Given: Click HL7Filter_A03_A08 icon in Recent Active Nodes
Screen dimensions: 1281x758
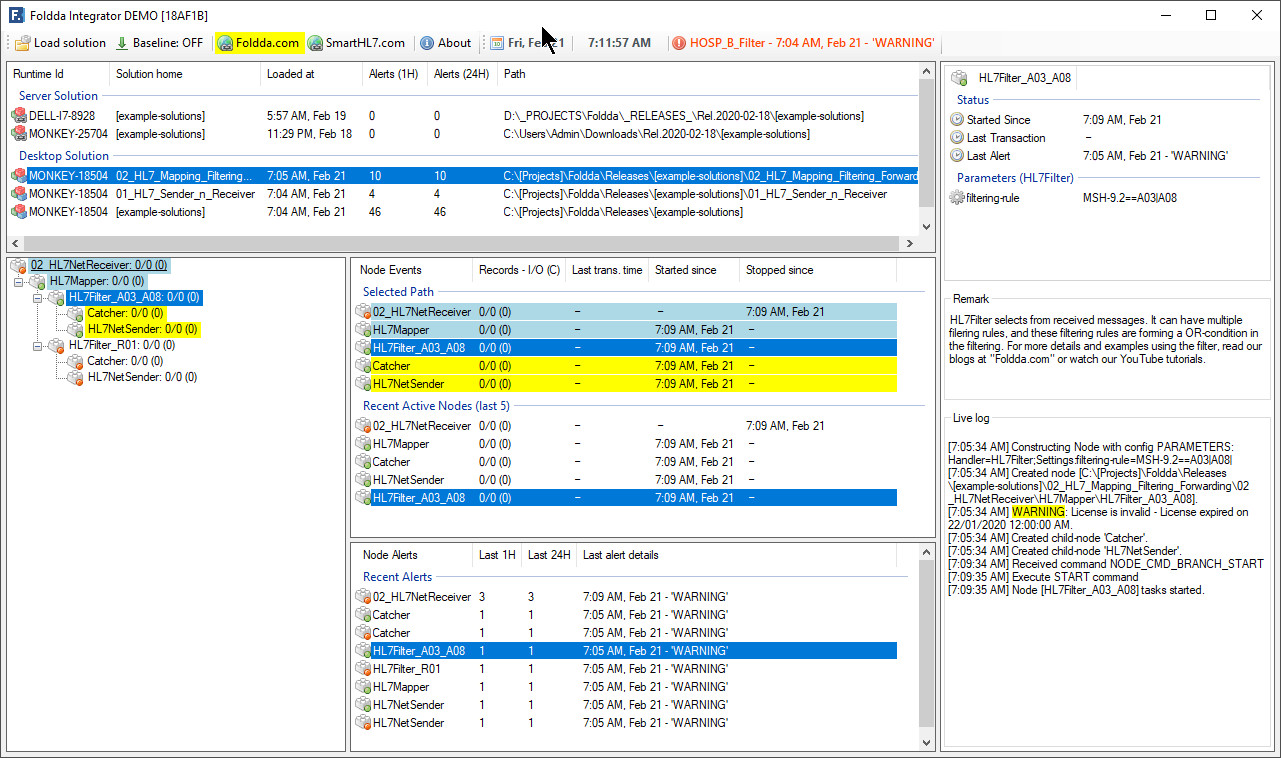Looking at the screenshot, I should click(363, 498).
